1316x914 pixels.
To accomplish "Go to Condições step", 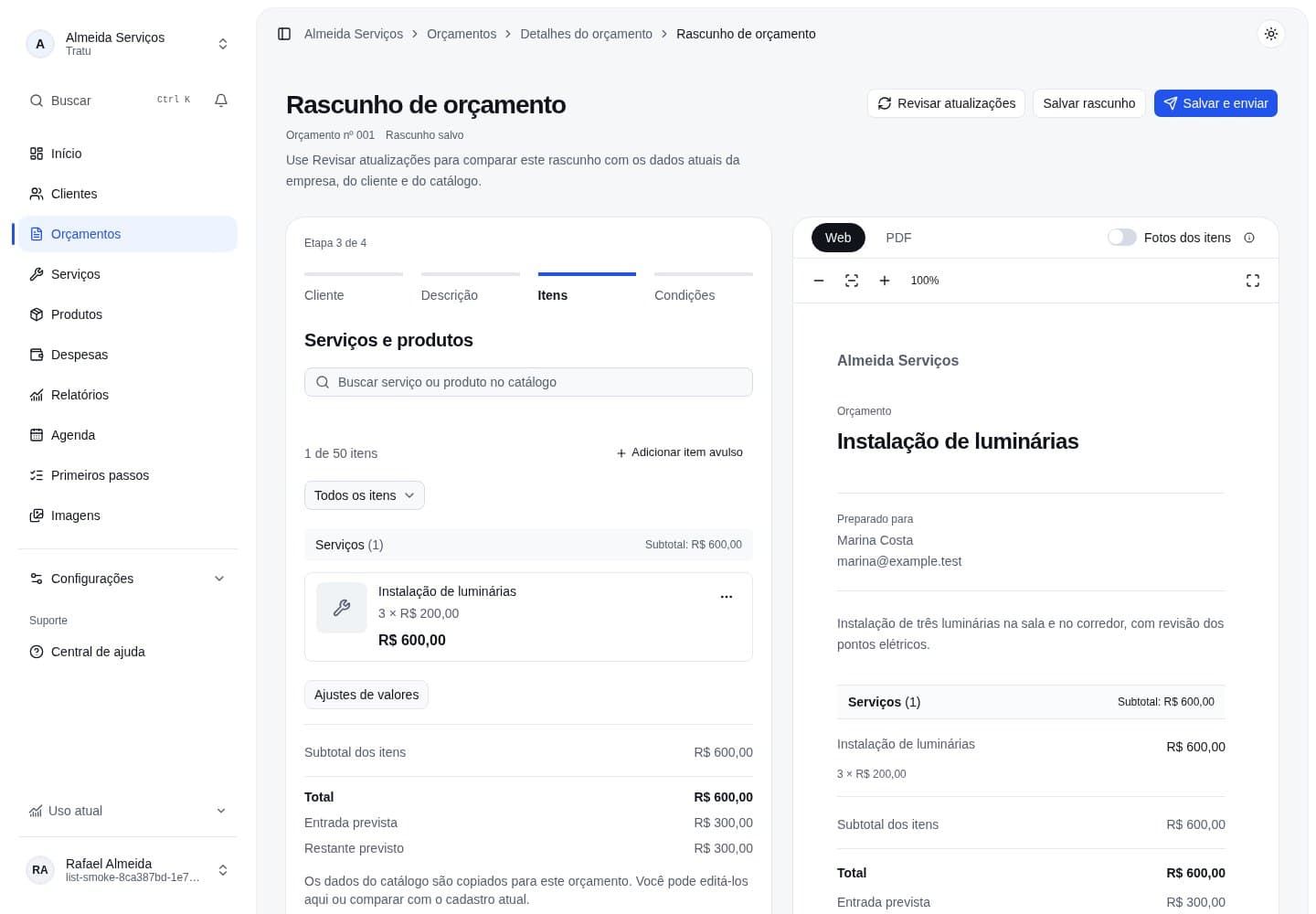I will 704,288.
